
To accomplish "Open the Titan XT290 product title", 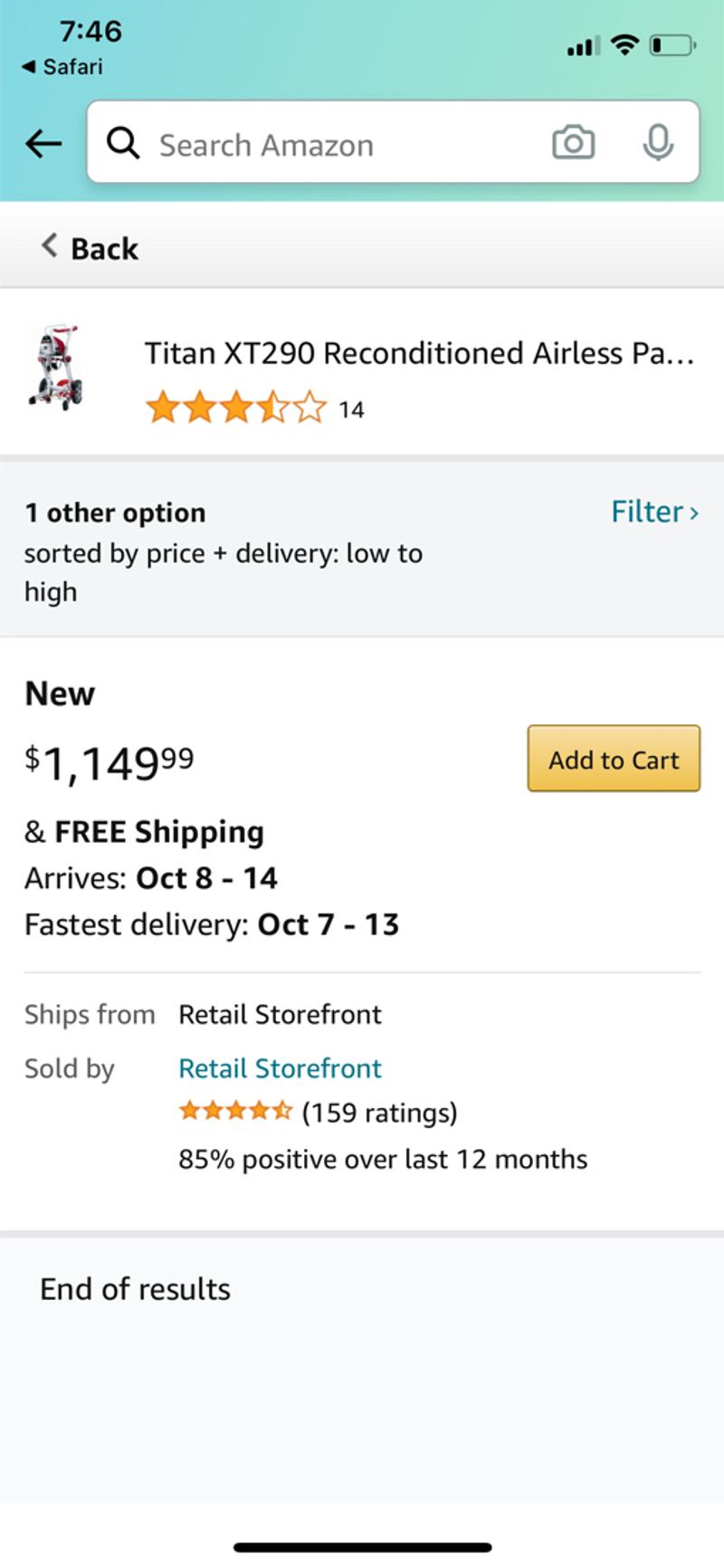I will pos(419,353).
